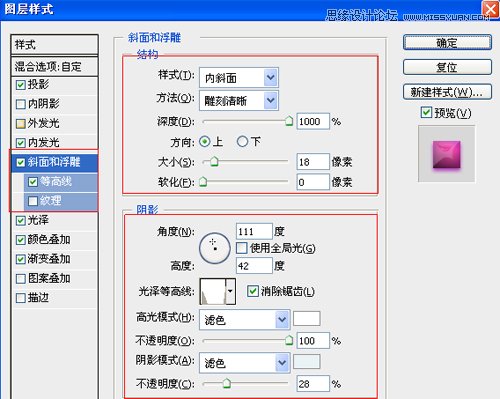Screen dimensions: 500x399
Task: Click highlight opacity field showing 100
Action: 313,341
